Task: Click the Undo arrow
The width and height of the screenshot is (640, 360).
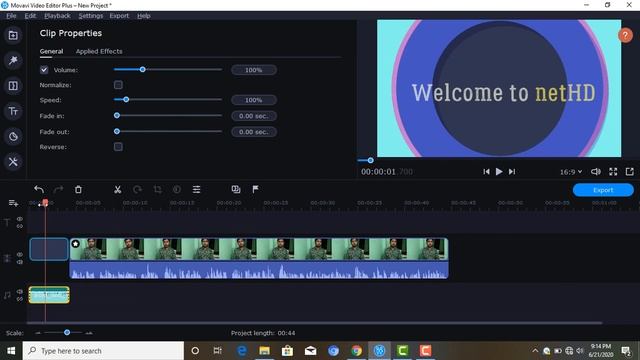Action: [39, 189]
